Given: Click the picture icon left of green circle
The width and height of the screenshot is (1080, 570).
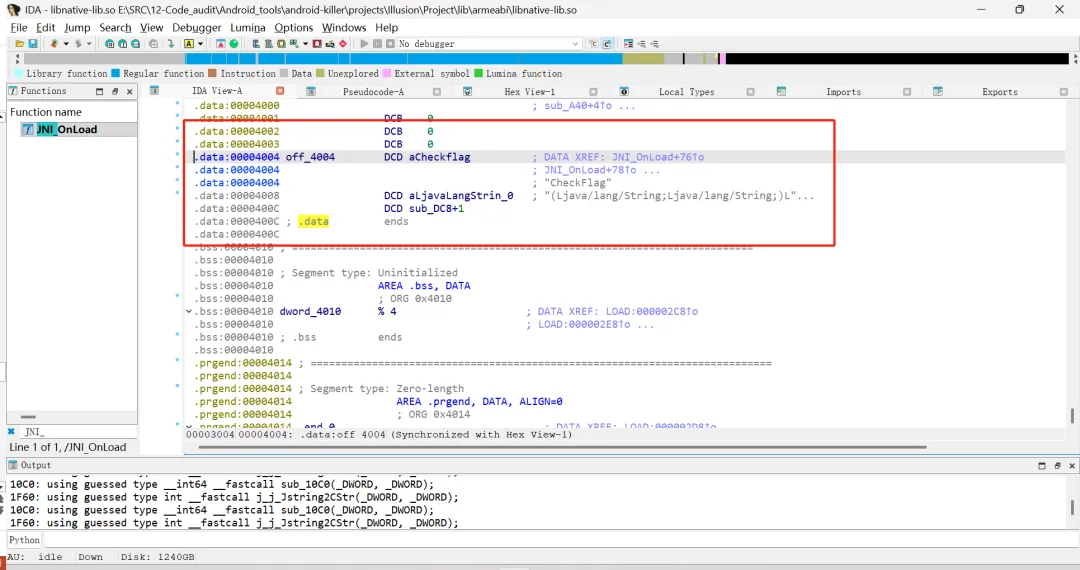Looking at the screenshot, I should point(220,44).
